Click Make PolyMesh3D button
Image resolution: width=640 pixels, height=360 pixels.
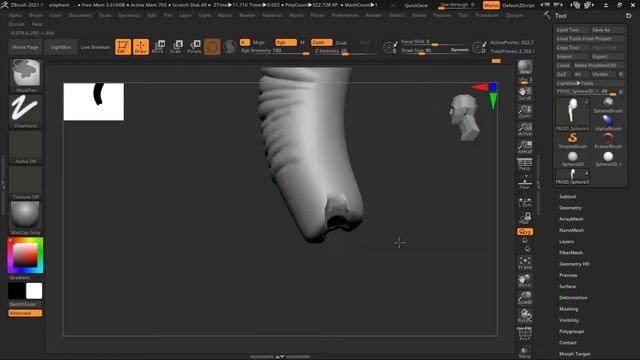pyautogui.click(x=598, y=65)
